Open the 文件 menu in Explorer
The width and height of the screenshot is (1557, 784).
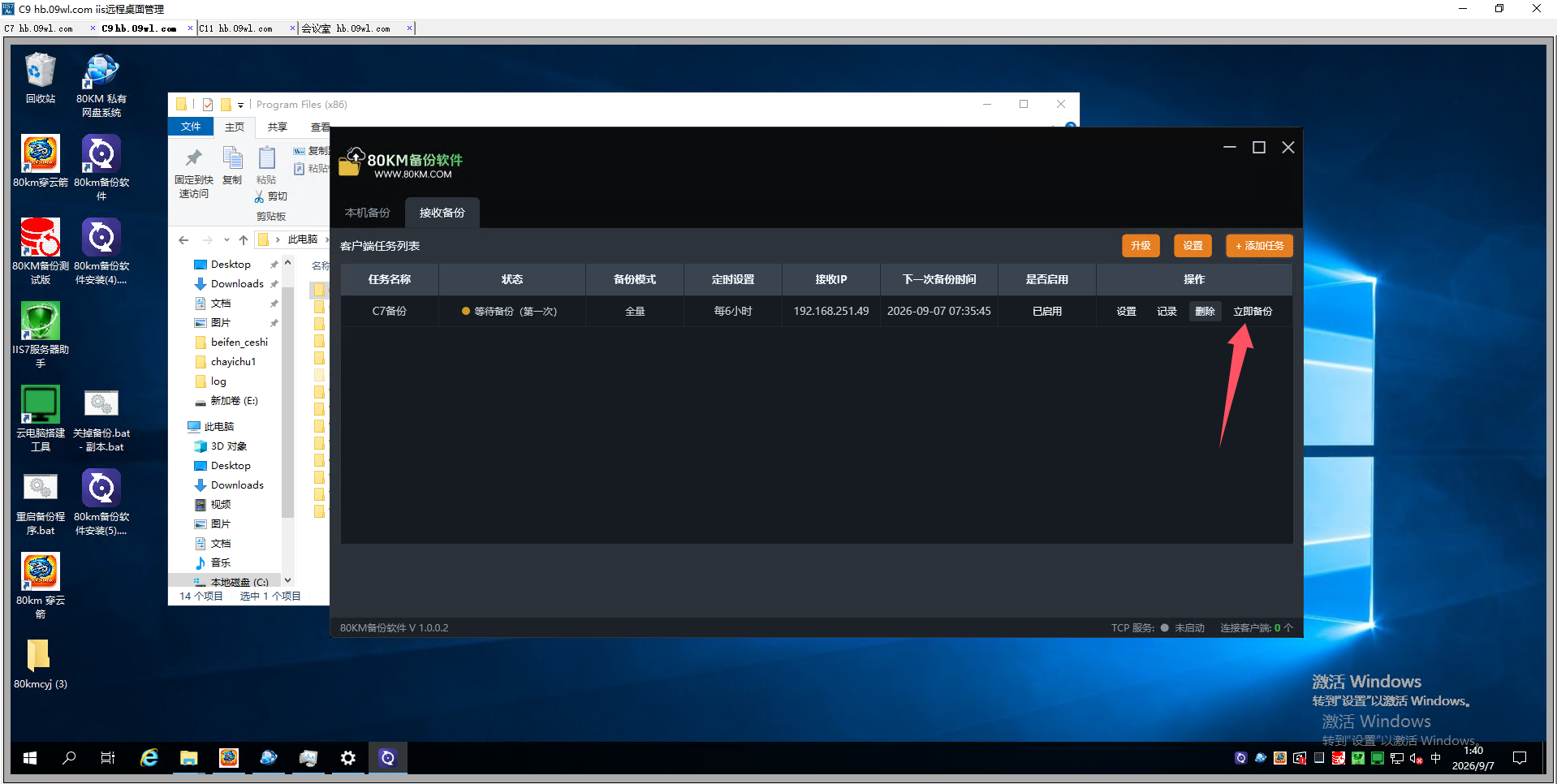[191, 127]
